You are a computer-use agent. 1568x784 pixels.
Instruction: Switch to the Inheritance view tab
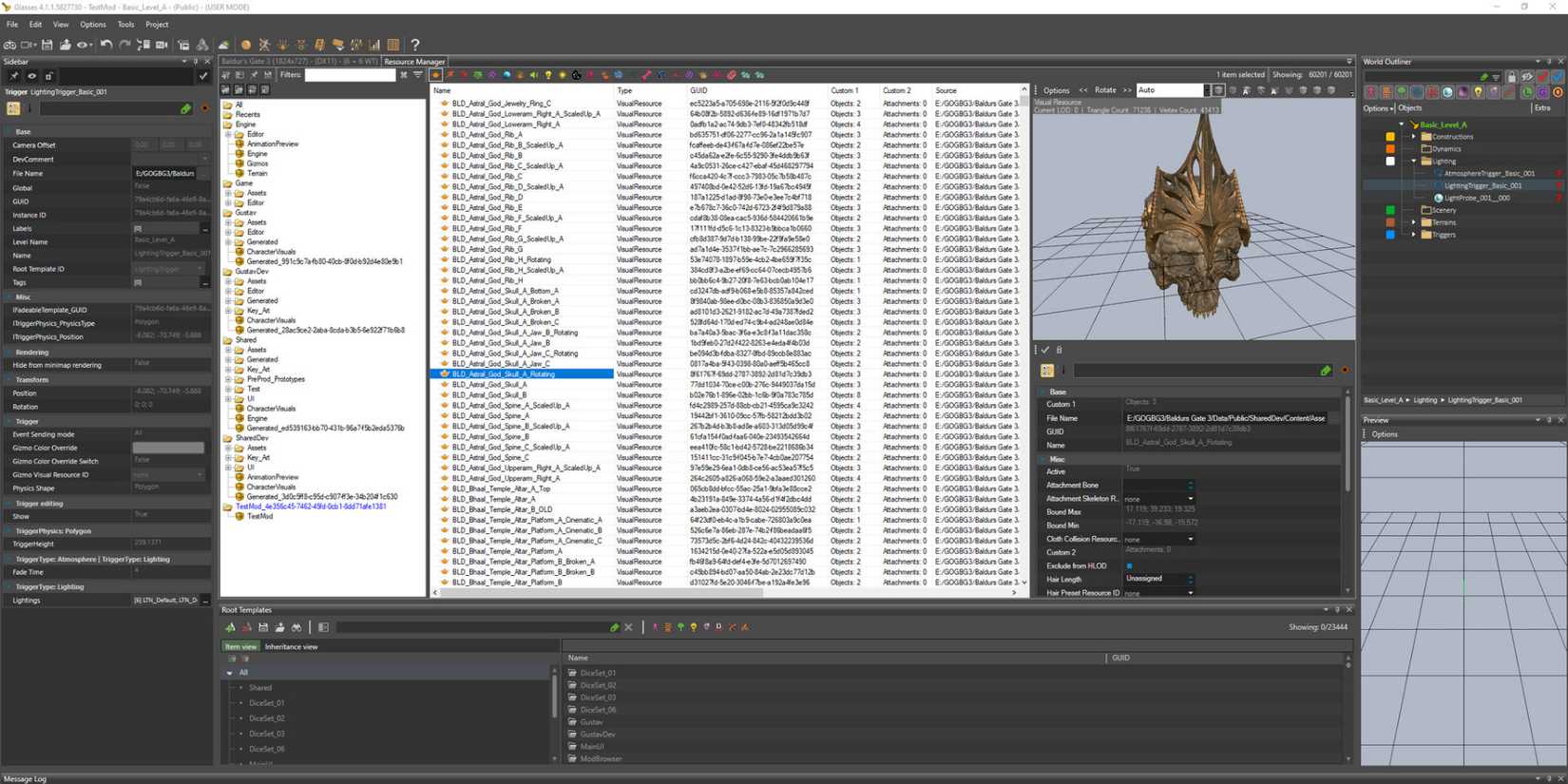point(291,646)
